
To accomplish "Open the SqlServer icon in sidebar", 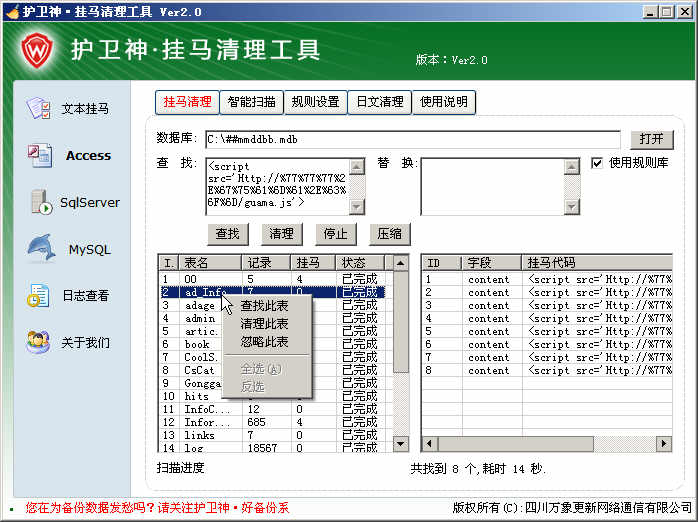I will tap(42, 202).
